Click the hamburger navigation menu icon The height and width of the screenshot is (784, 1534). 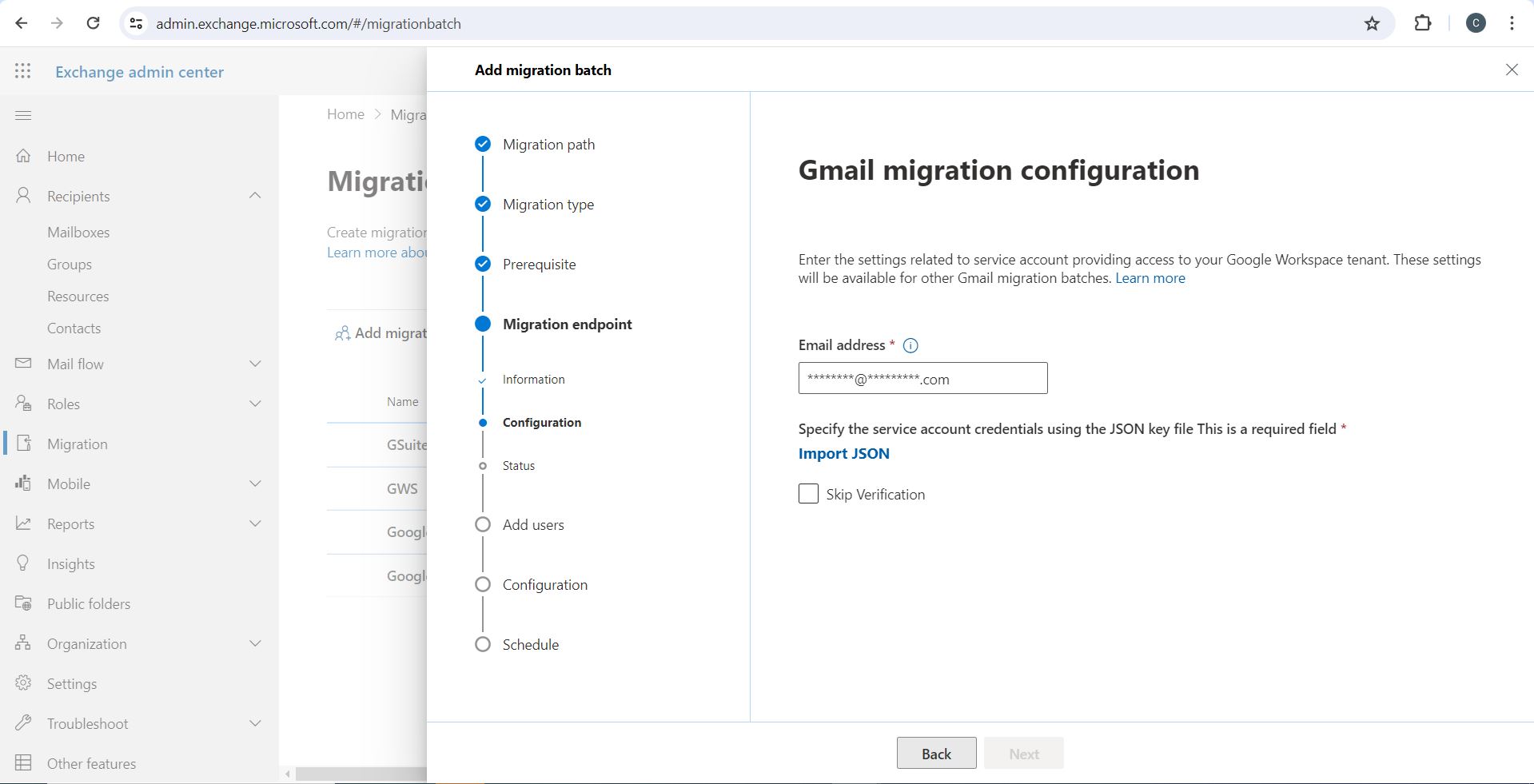tap(23, 116)
